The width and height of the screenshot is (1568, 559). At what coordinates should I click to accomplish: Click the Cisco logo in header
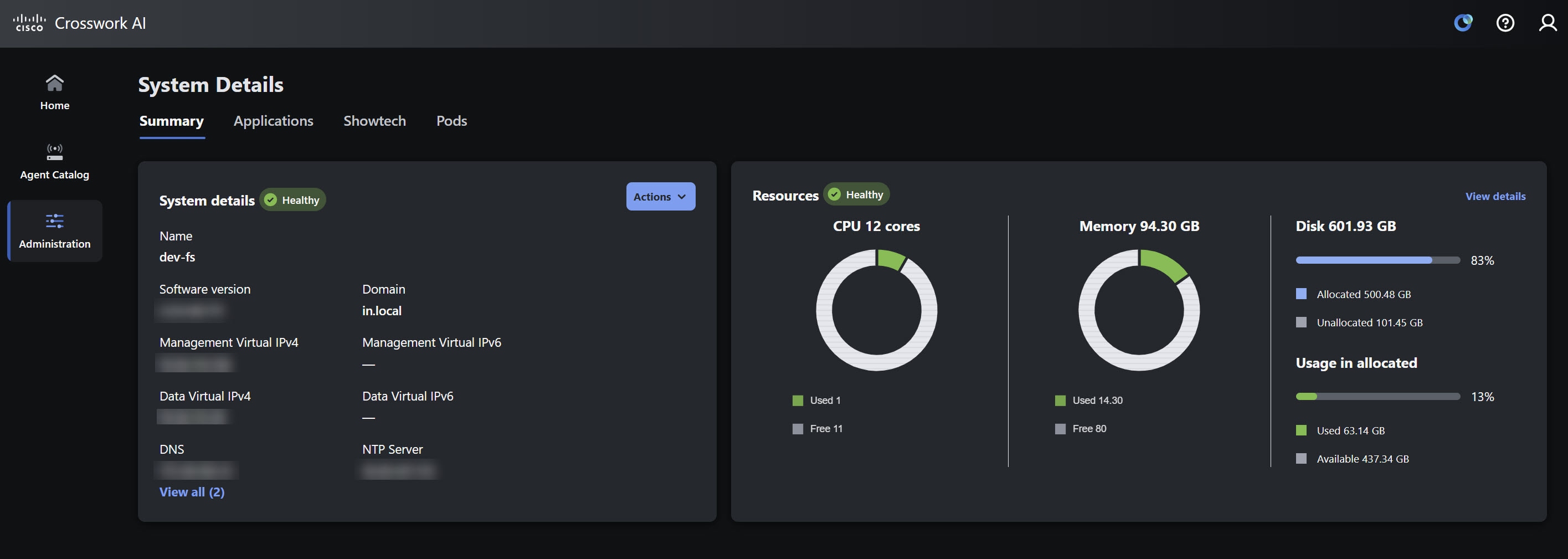[29, 23]
